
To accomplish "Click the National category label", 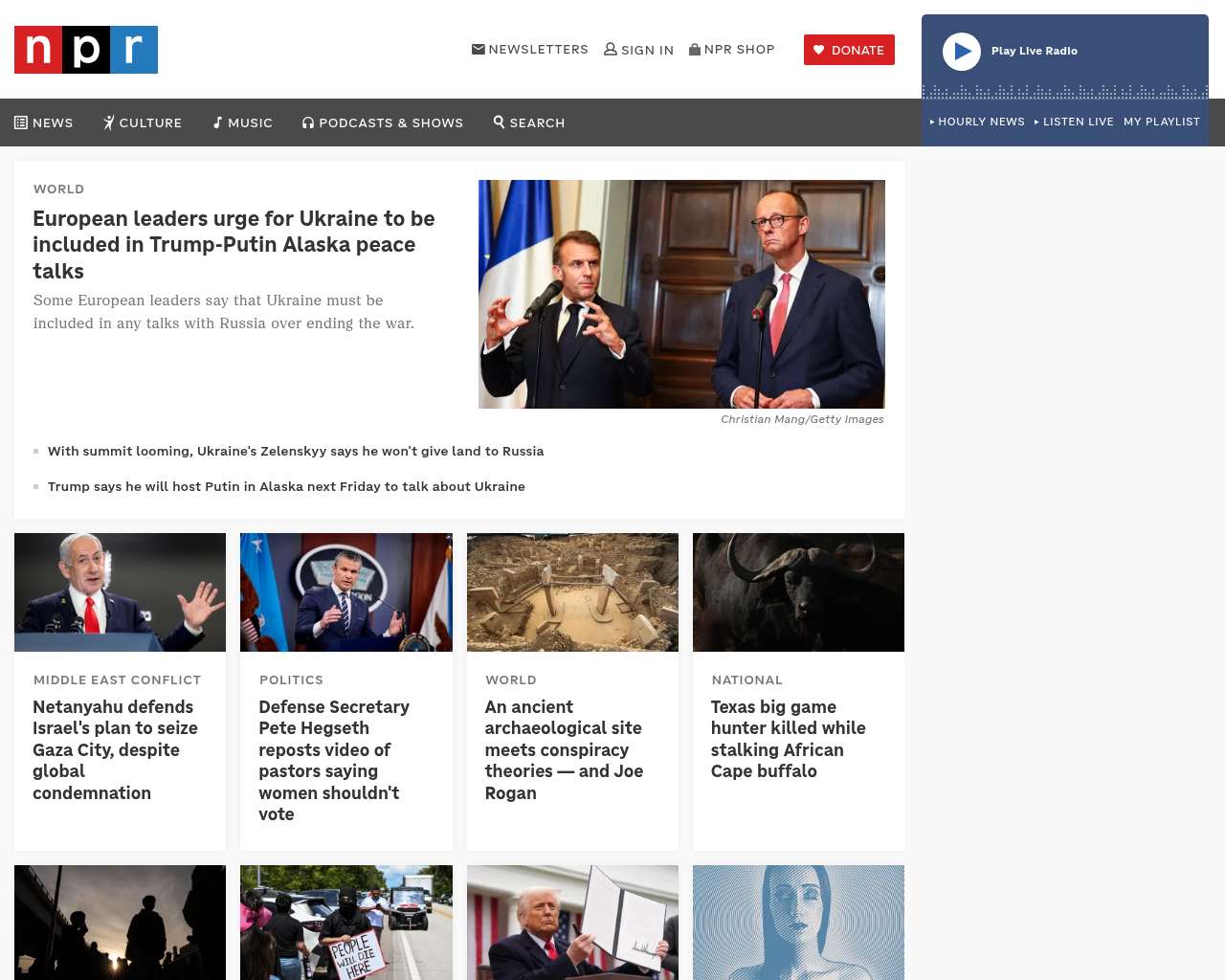I will pyautogui.click(x=746, y=679).
